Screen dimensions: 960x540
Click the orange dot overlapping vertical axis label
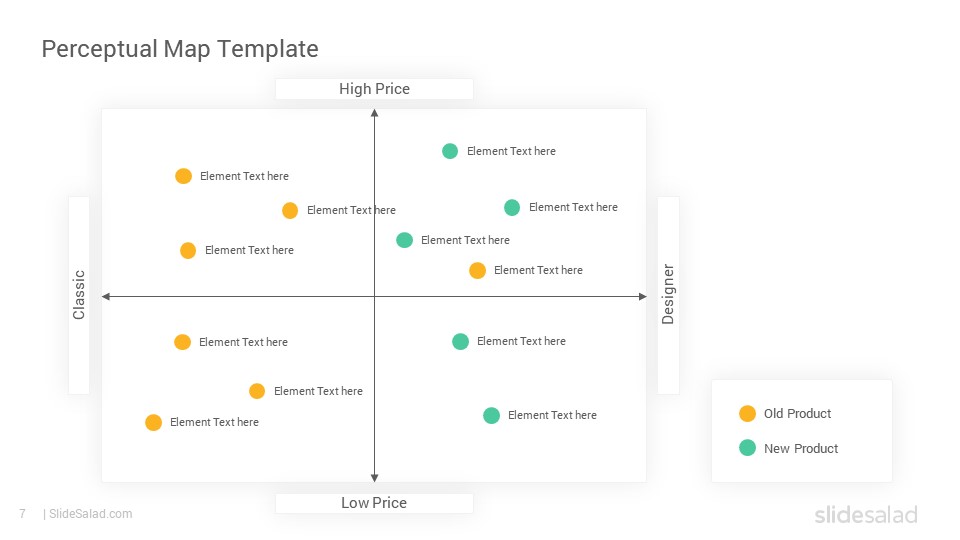click(290, 211)
